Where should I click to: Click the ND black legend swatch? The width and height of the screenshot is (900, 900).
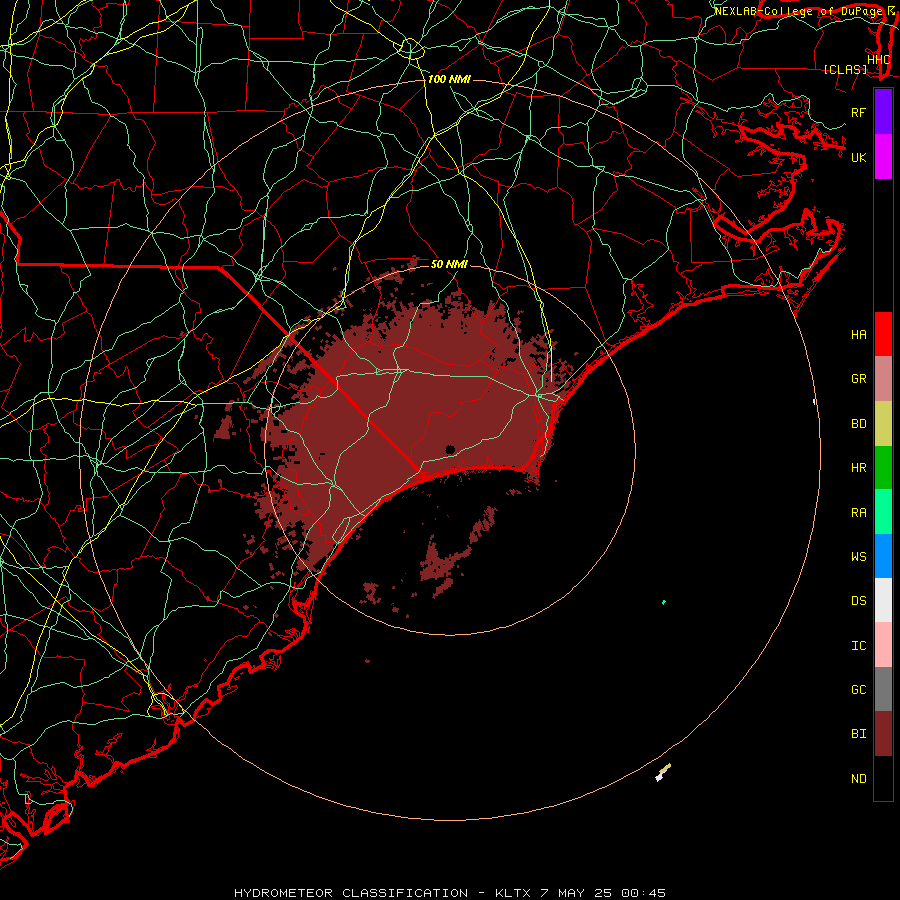click(x=883, y=778)
